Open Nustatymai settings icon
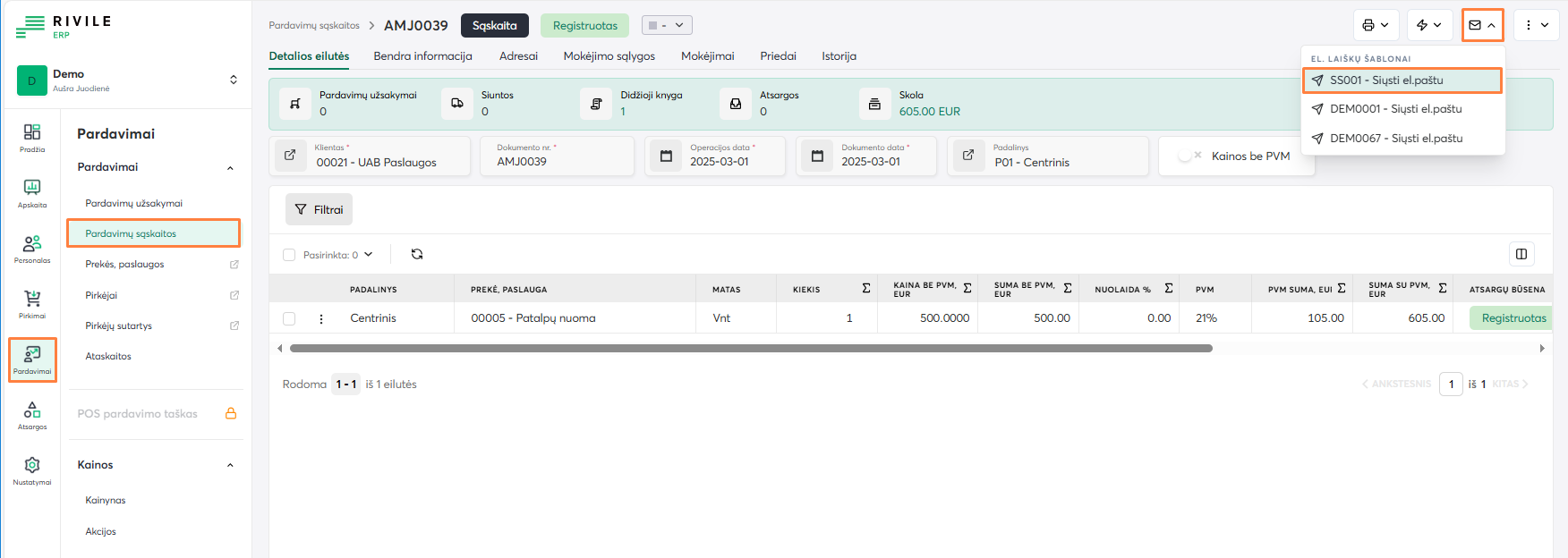 (32, 469)
